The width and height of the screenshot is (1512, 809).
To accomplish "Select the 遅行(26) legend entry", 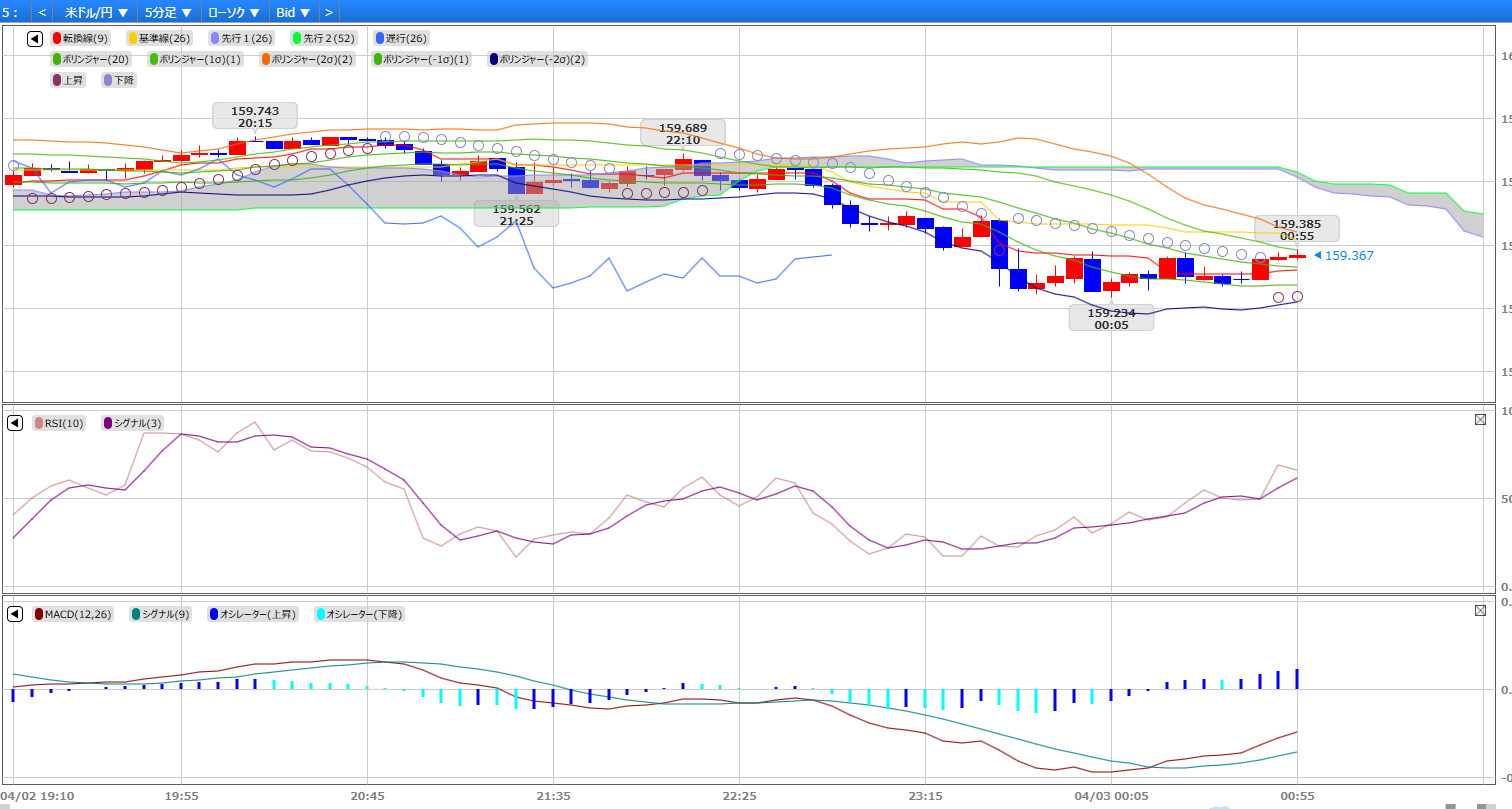I will [x=401, y=39].
